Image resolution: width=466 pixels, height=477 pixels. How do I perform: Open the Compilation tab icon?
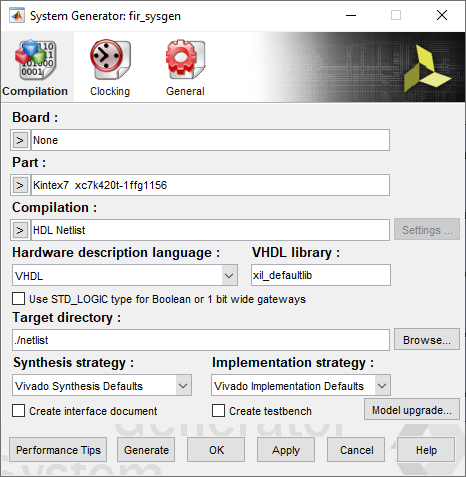click(x=35, y=60)
